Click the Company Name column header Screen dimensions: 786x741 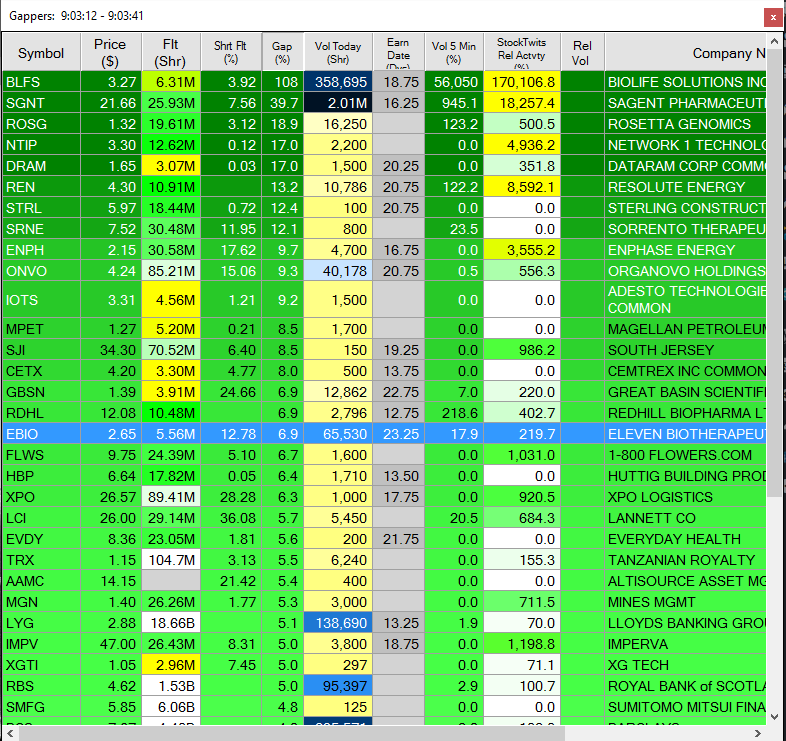pyautogui.click(x=686, y=53)
